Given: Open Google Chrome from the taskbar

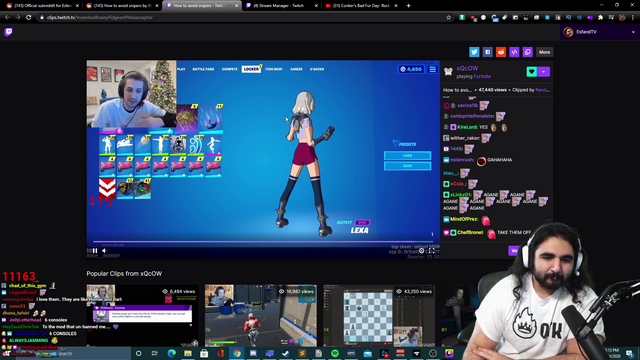Looking at the screenshot, I should (x=237, y=353).
